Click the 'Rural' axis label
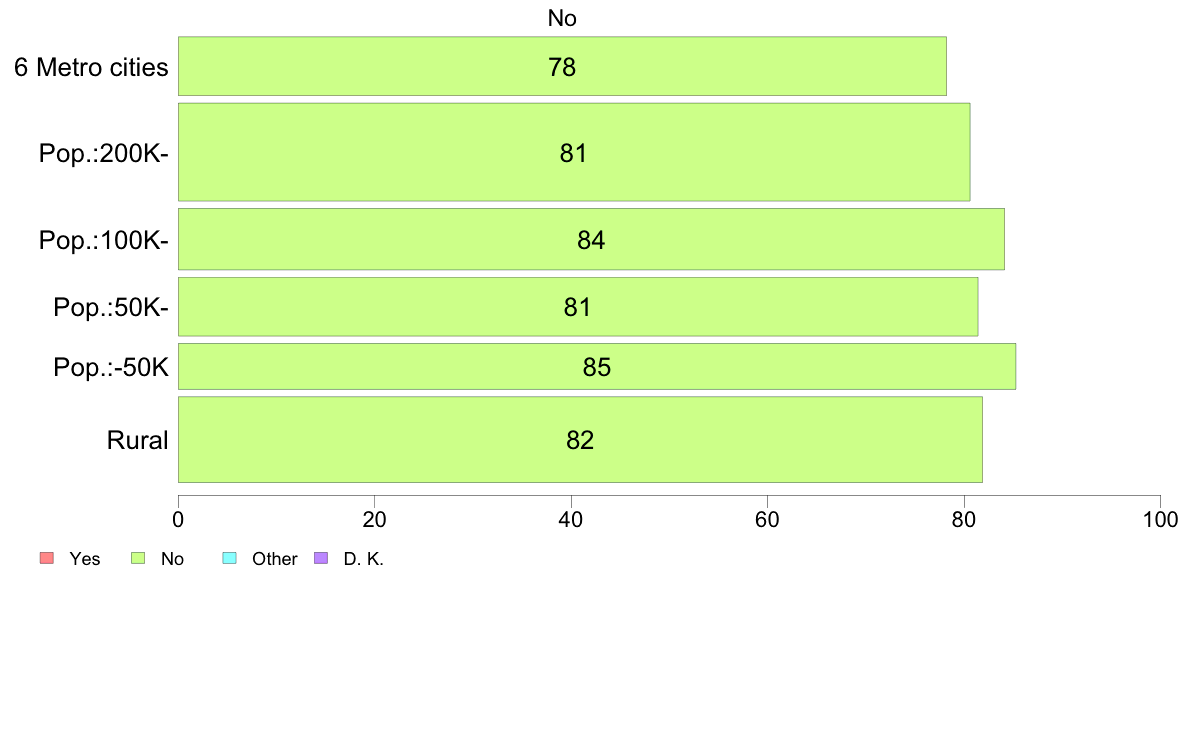 (x=137, y=440)
